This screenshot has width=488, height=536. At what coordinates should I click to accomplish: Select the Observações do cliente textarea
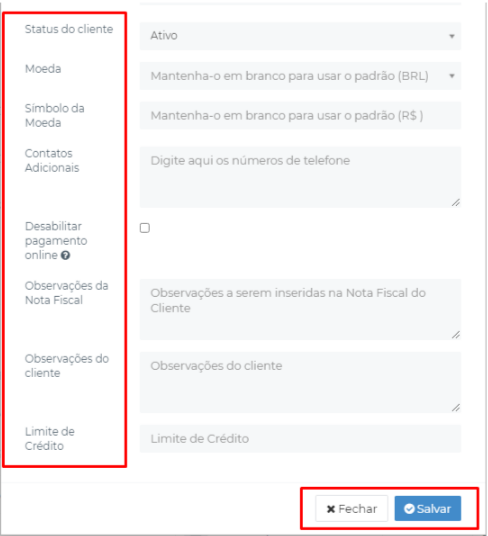coord(300,382)
